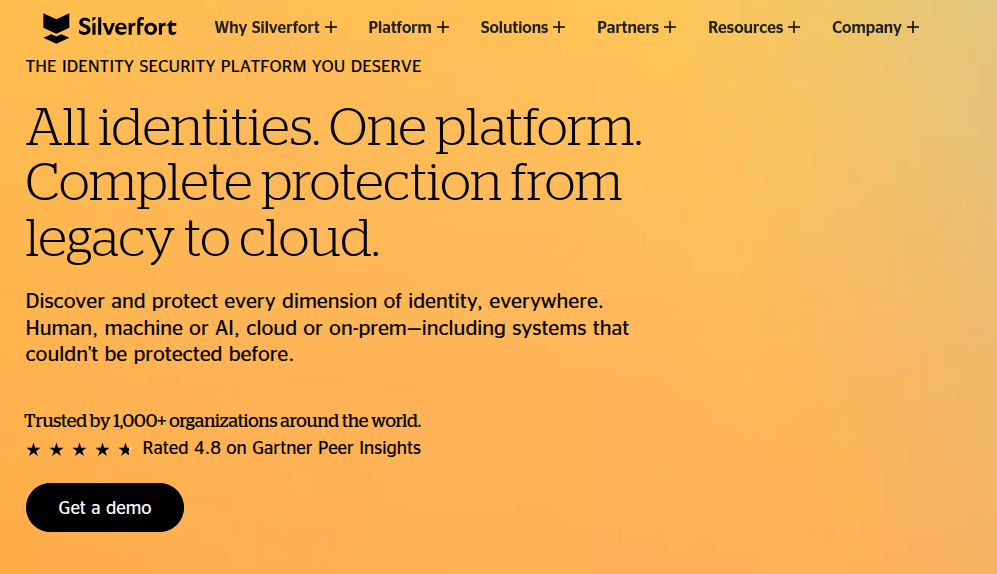The width and height of the screenshot is (997, 574).
Task: Expand the plus beside Company
Action: 913,27
